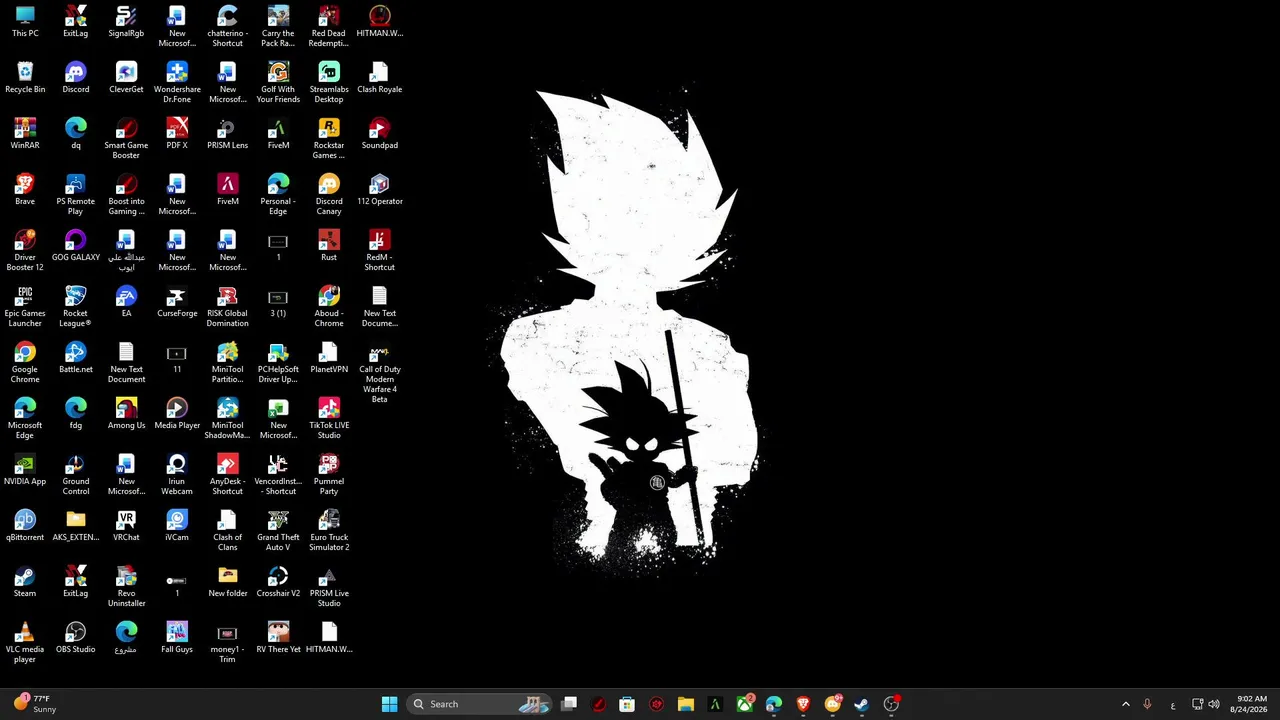Open Revo Uninstaller
This screenshot has width=1280, height=720.
pyautogui.click(x=126, y=587)
